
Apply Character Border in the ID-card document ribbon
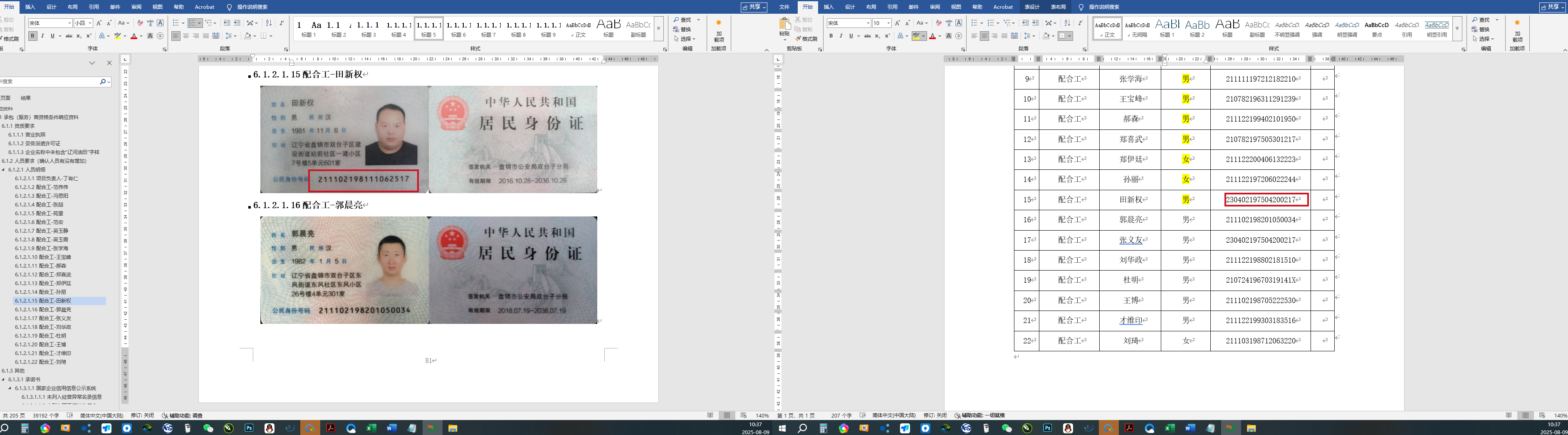click(160, 23)
